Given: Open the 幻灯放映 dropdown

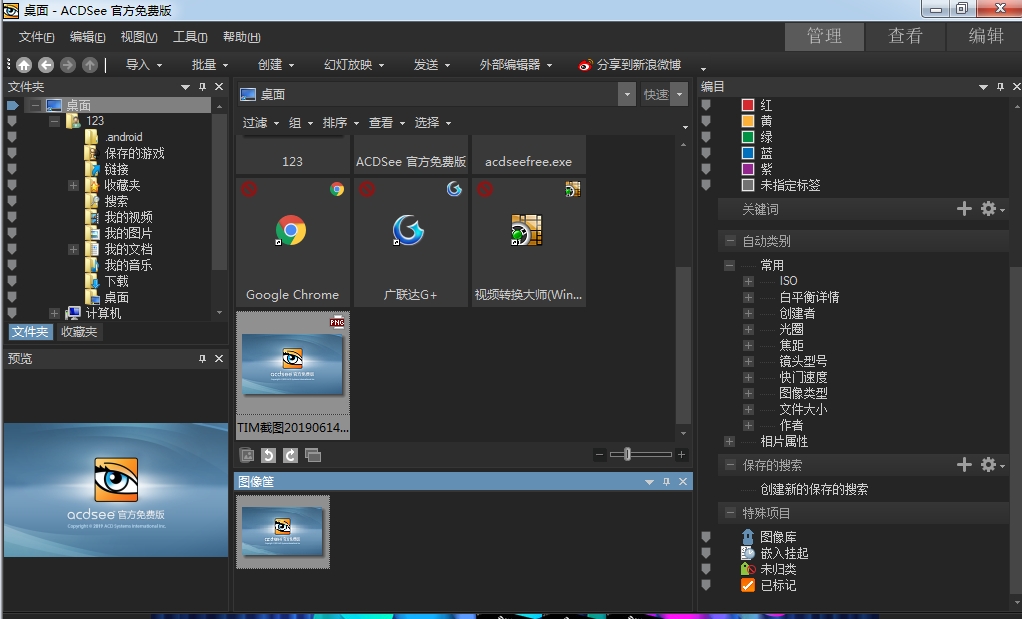Looking at the screenshot, I should click(x=354, y=65).
